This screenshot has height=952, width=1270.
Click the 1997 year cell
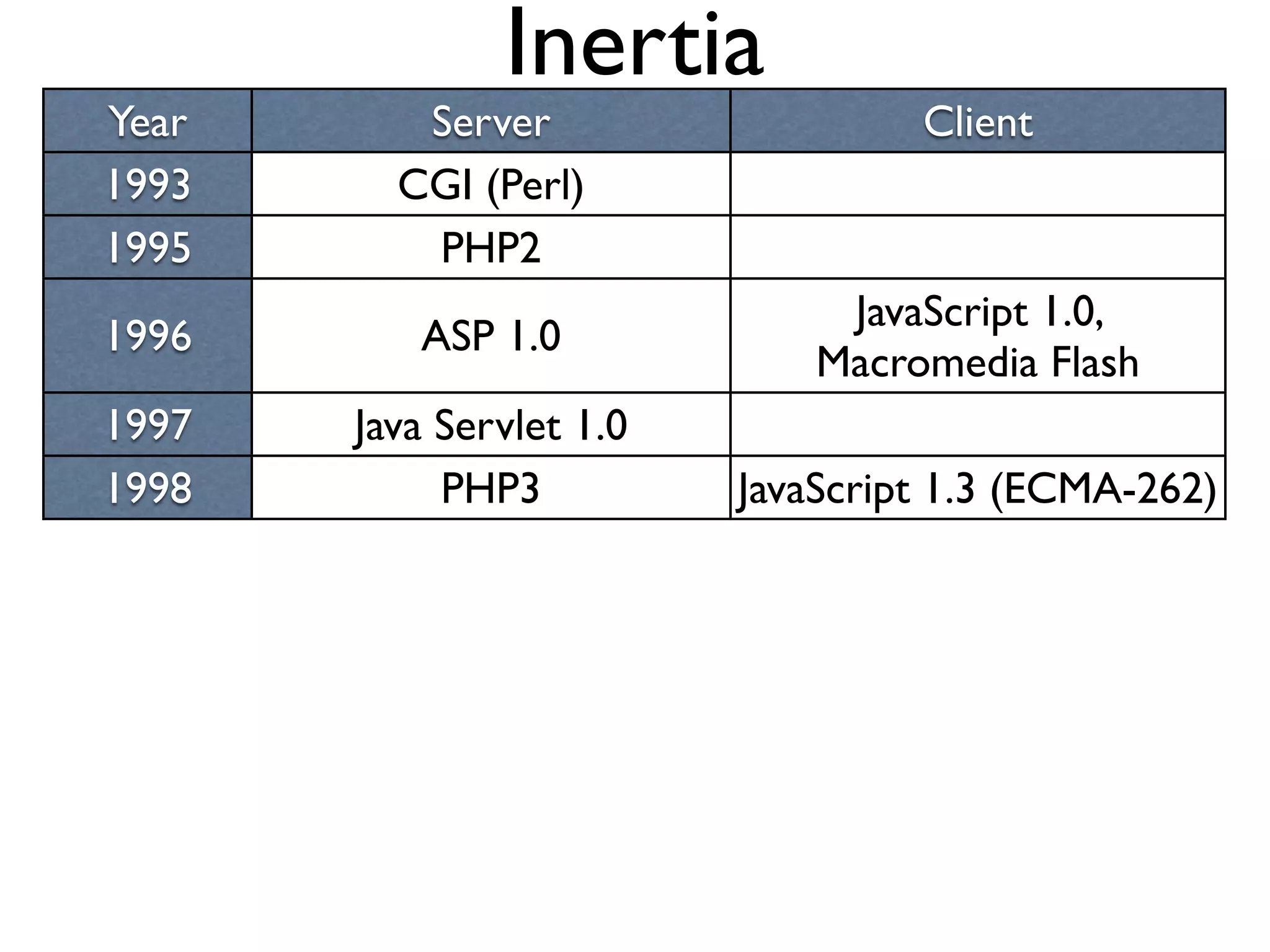[x=148, y=425]
